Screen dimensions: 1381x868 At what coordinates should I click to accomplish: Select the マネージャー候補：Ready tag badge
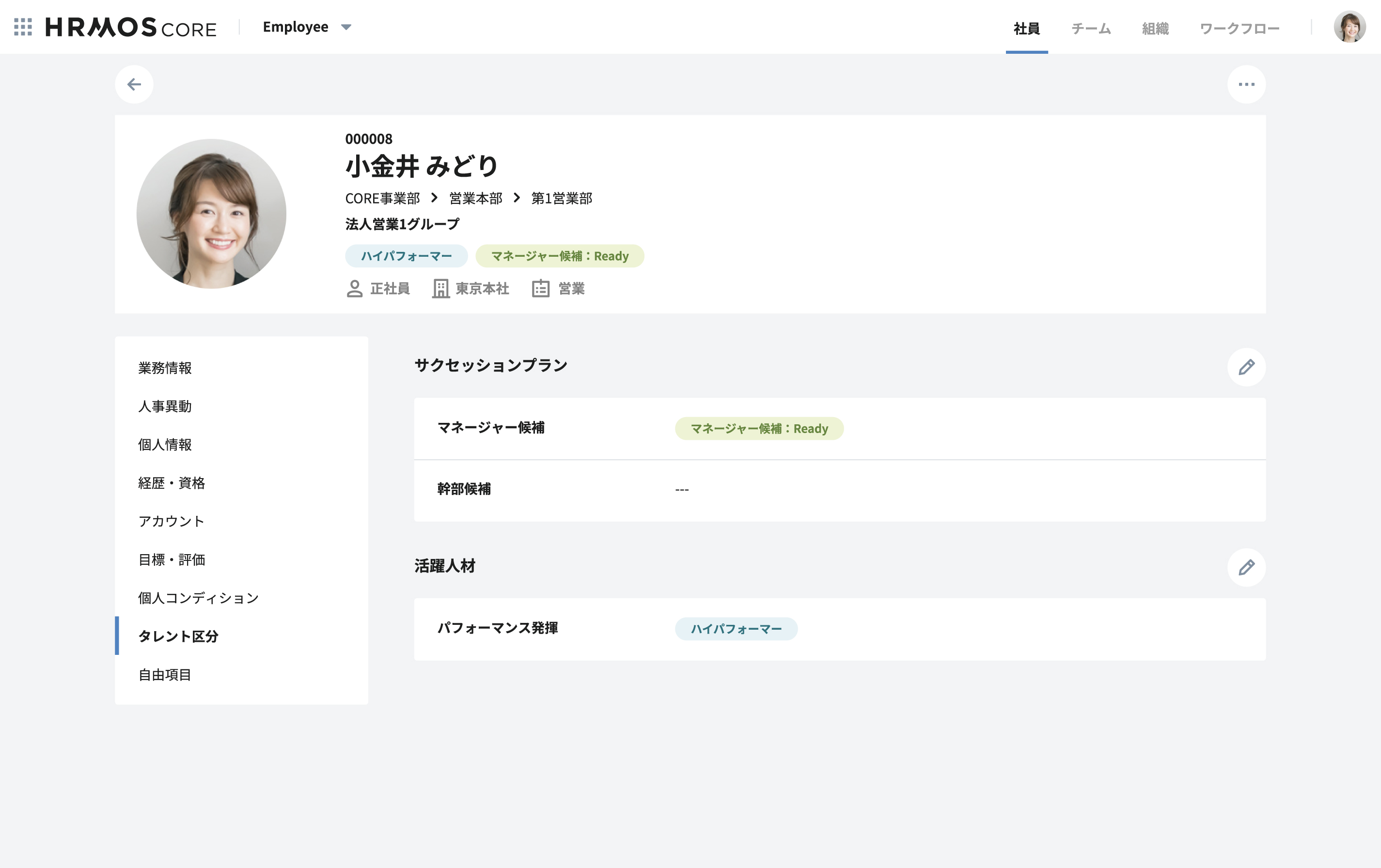[559, 256]
